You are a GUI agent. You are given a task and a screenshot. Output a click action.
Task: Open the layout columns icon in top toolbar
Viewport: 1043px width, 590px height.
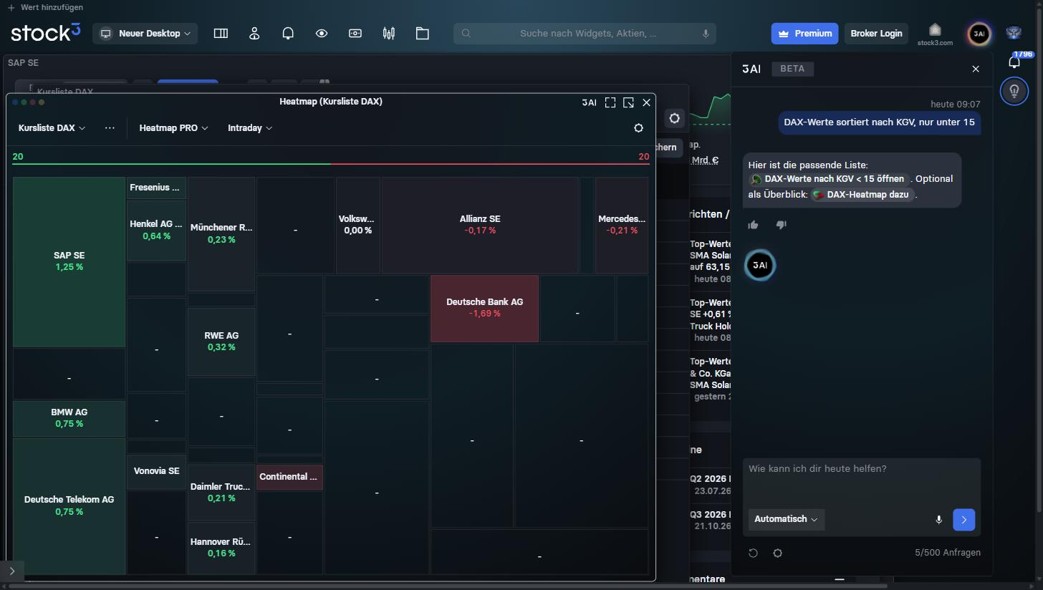[221, 33]
